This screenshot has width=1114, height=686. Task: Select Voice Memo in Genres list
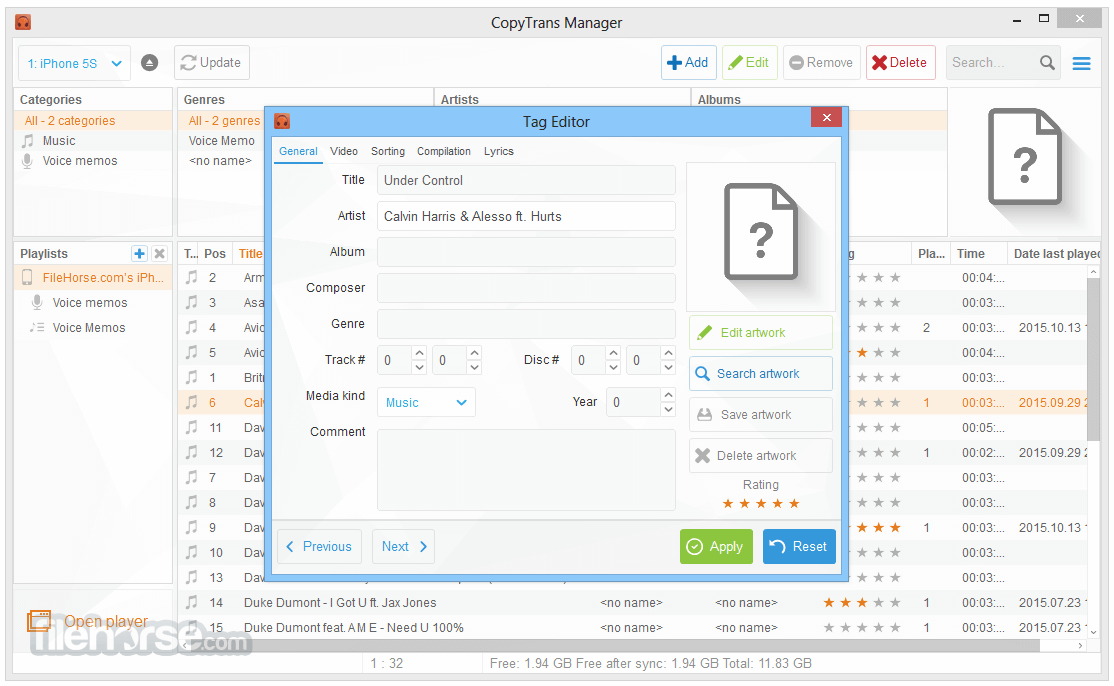(x=222, y=141)
